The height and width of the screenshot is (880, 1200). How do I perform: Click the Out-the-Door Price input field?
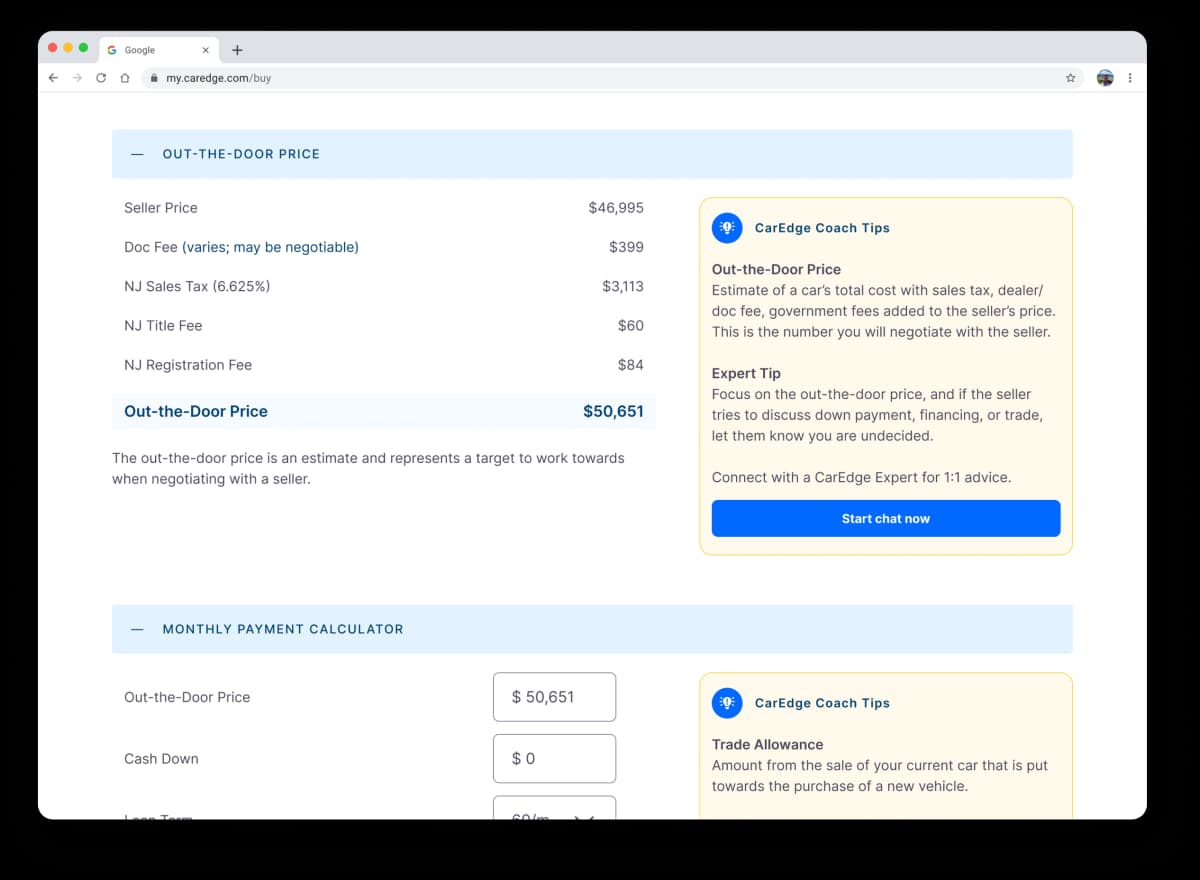[554, 697]
